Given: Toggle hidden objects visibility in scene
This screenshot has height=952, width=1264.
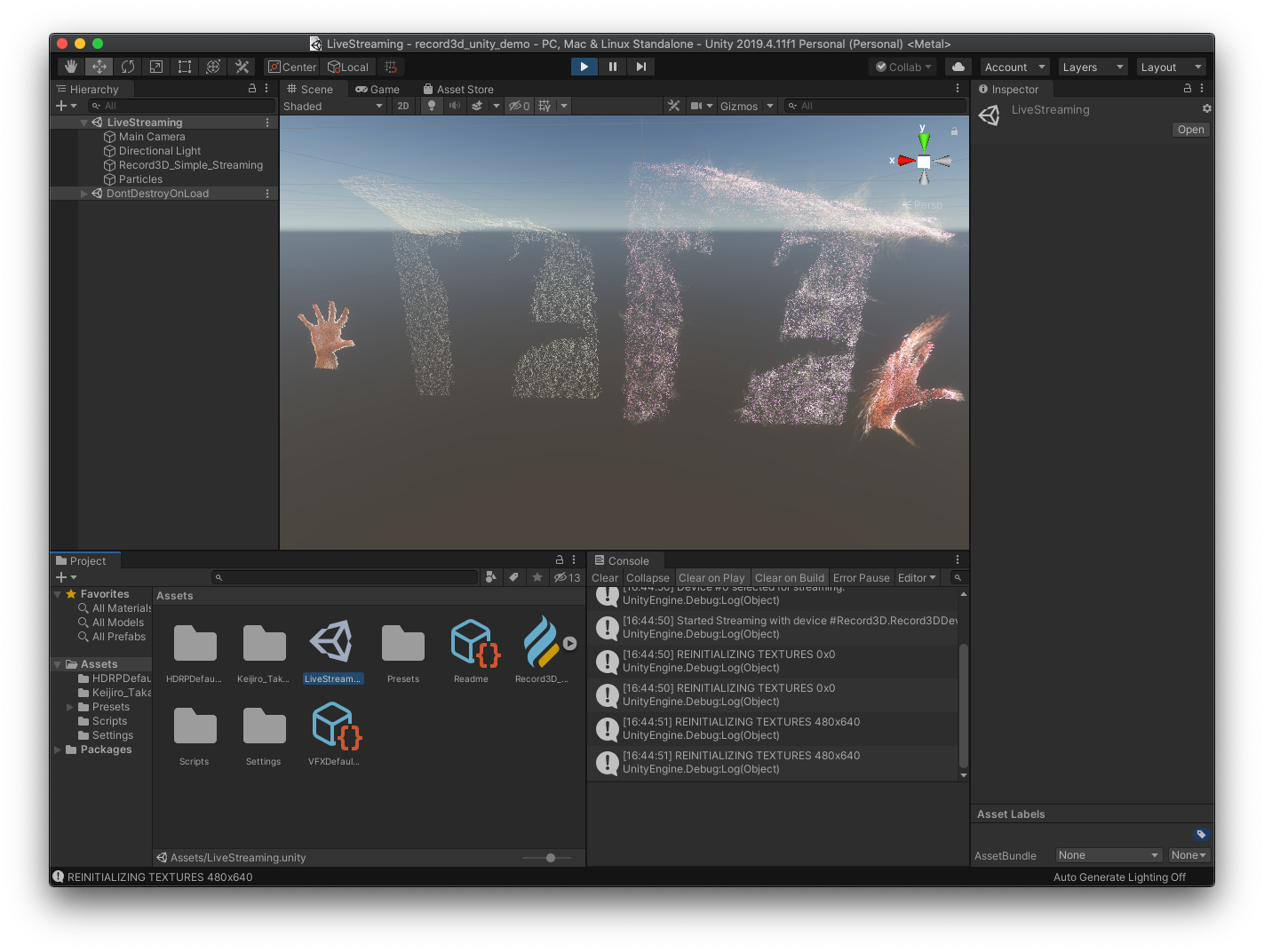Looking at the screenshot, I should tap(519, 106).
